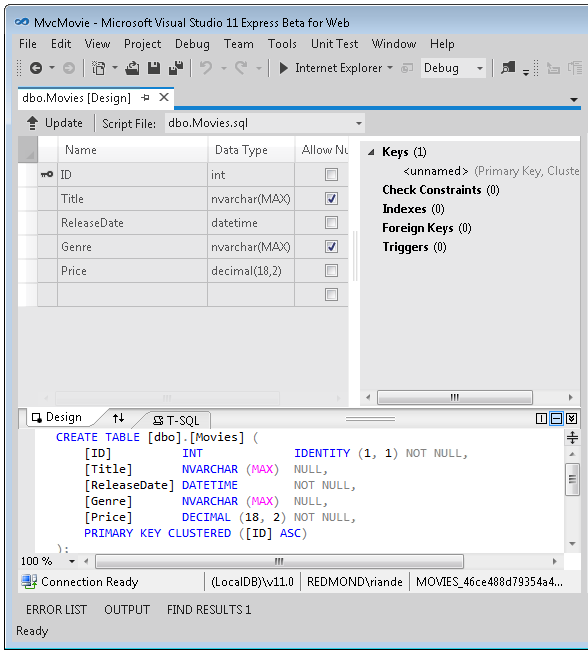Screen dimensions: 588x652
Task: Switch to horizontal split layout icon
Action: [x=556, y=418]
